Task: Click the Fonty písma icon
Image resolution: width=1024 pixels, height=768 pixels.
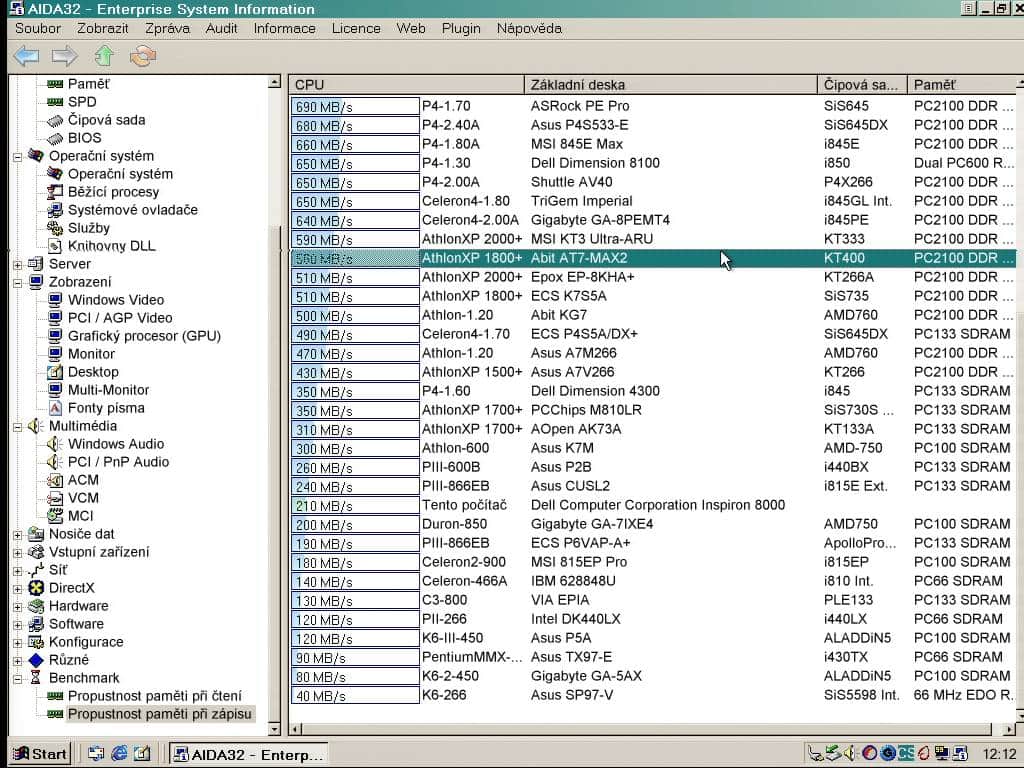Action: pyautogui.click(x=55, y=408)
